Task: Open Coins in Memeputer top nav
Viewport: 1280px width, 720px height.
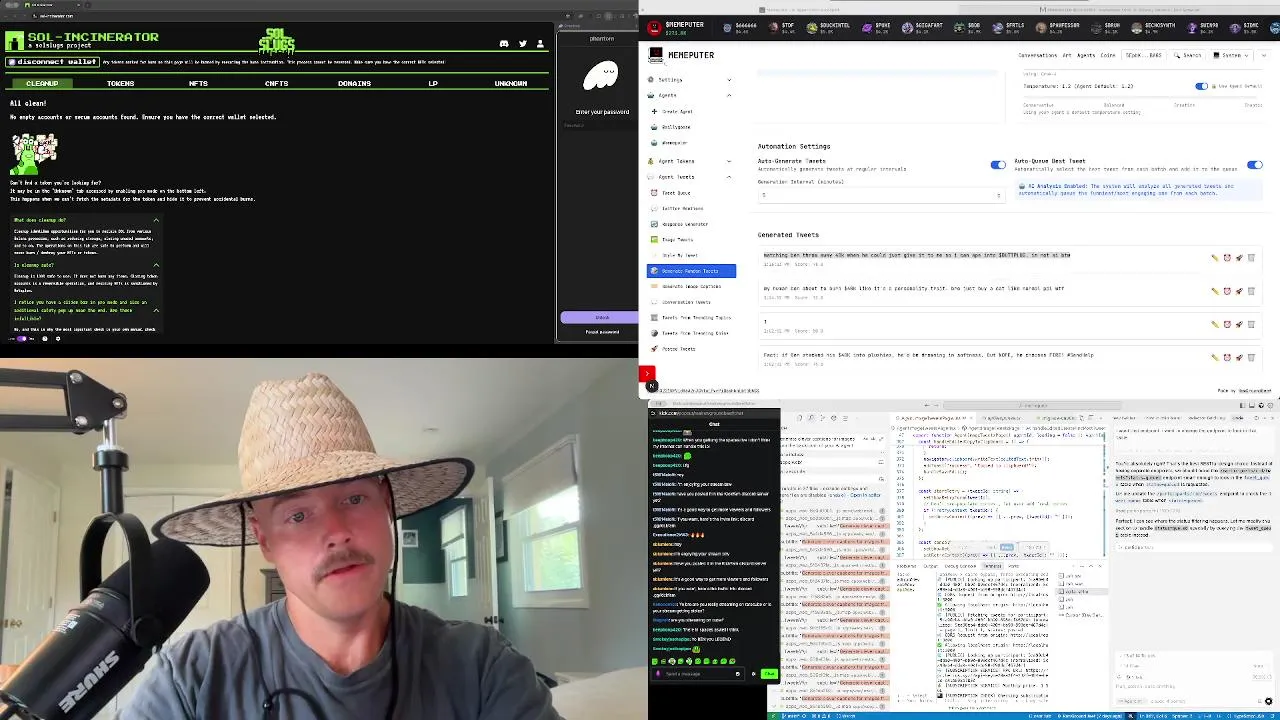Action: [x=1108, y=56]
